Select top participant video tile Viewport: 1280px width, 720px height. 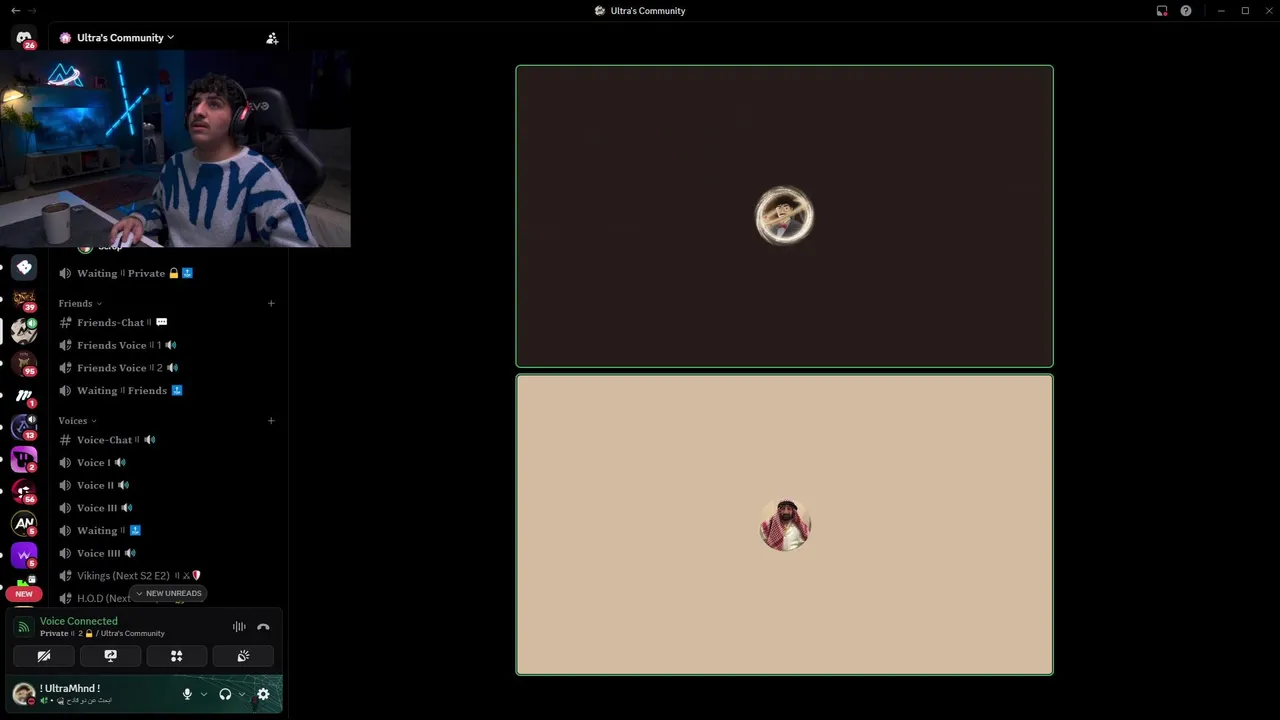(784, 216)
